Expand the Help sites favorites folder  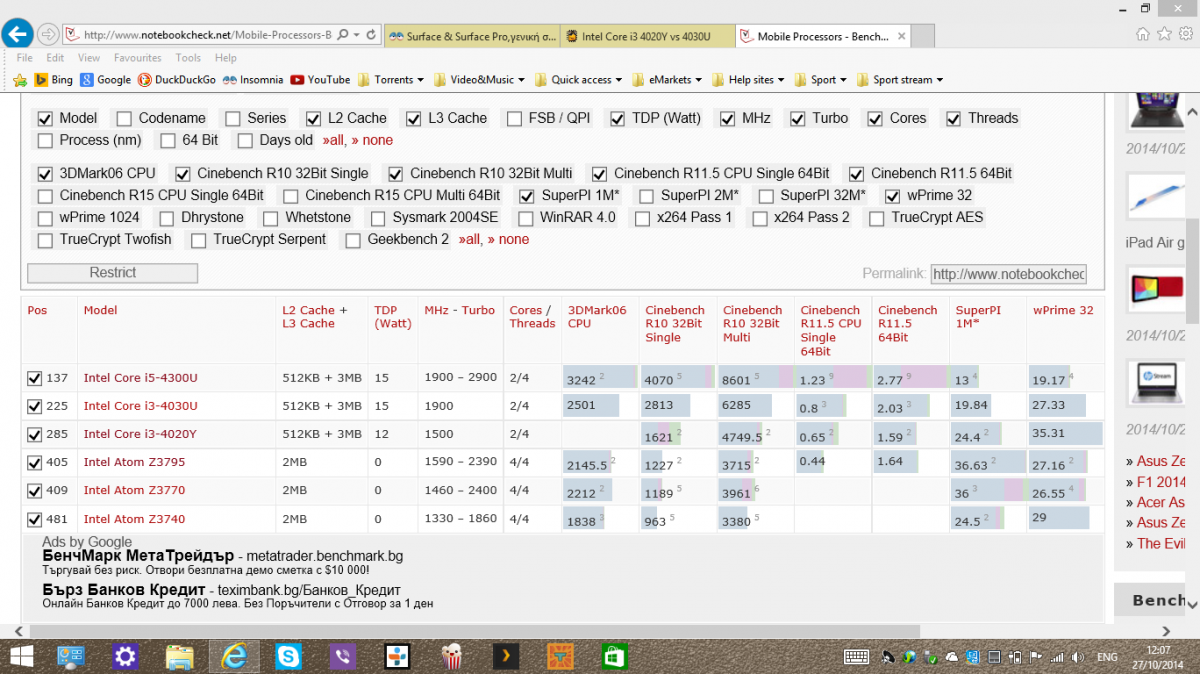(748, 80)
